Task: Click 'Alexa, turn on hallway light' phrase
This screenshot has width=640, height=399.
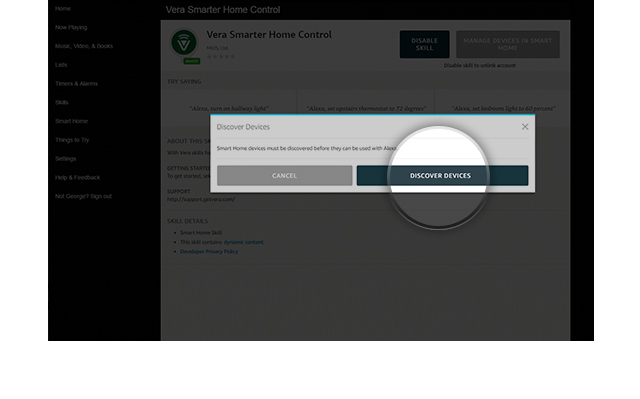Action: [229, 109]
